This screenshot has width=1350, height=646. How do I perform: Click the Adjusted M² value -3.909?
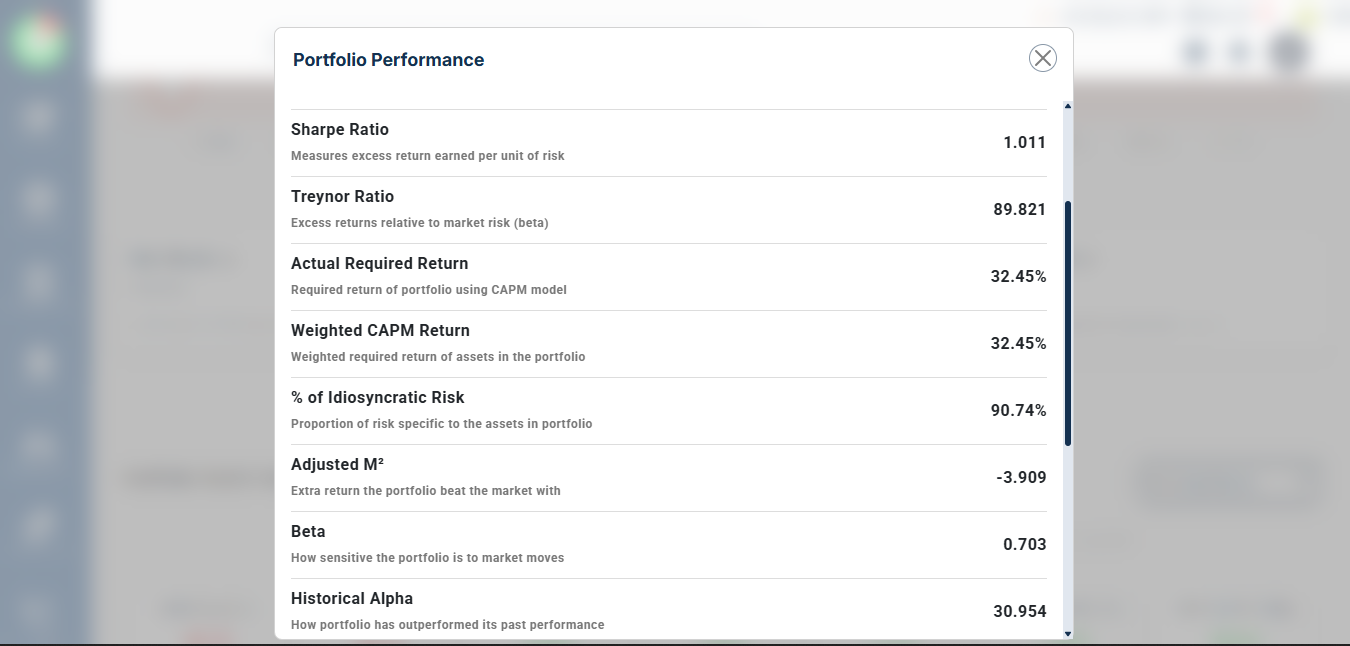[x=1021, y=478]
